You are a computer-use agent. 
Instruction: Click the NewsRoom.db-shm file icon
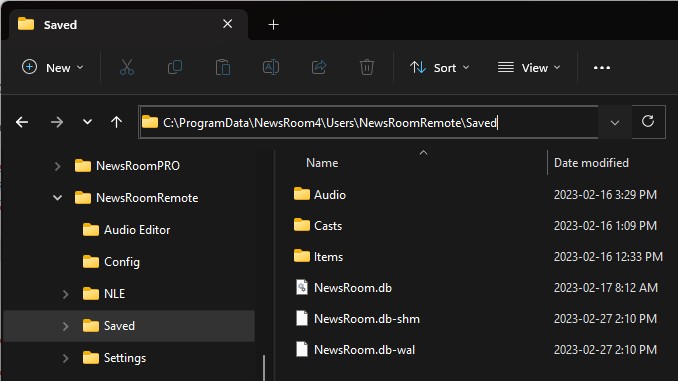[x=302, y=318]
